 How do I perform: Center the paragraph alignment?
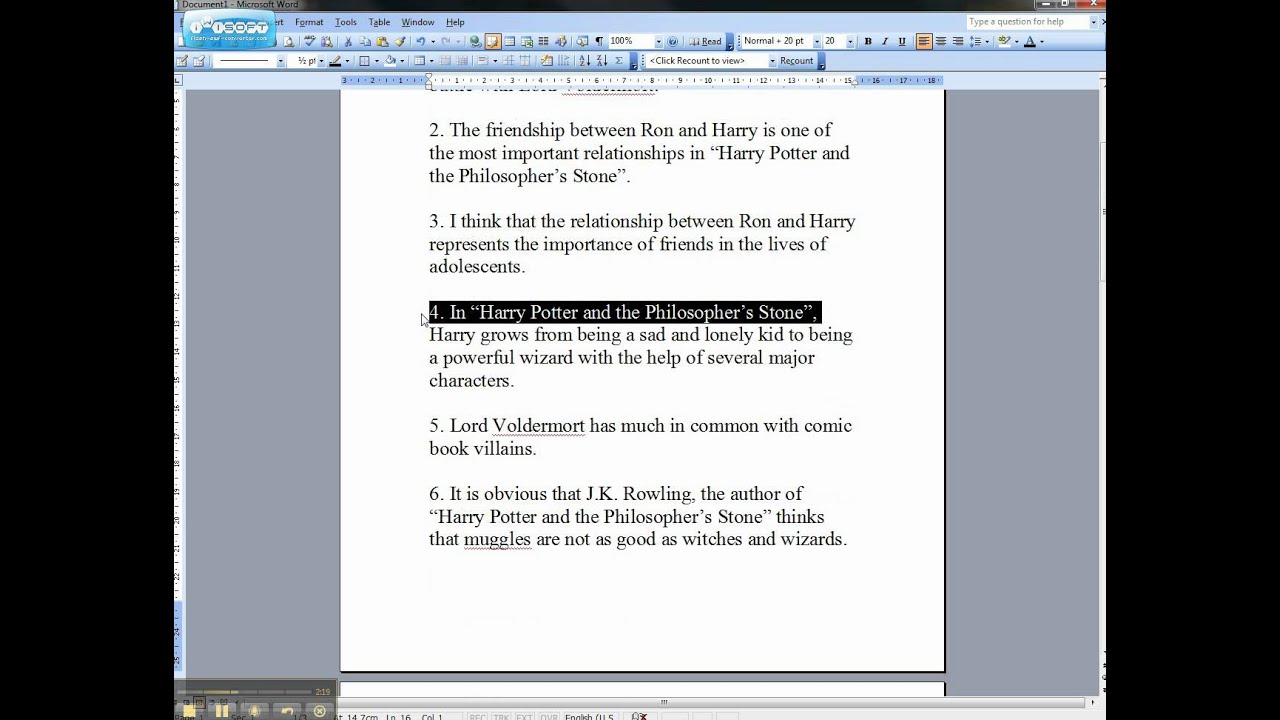pyautogui.click(x=941, y=41)
